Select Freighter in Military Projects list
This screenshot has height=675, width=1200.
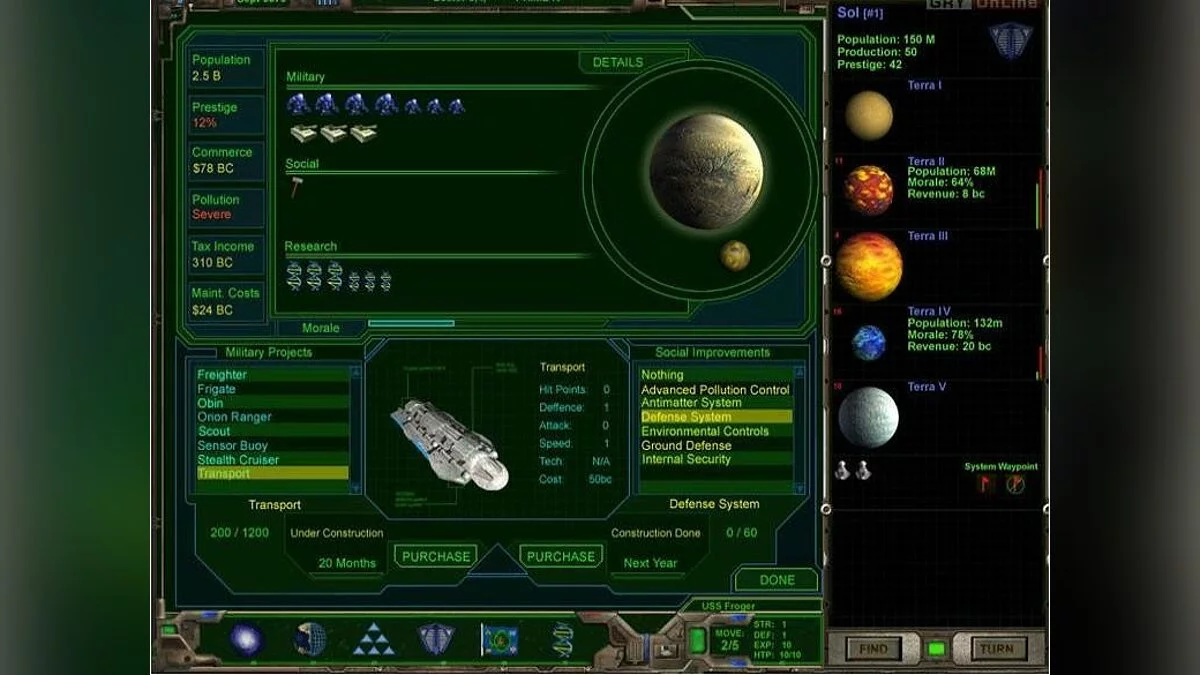pos(273,375)
